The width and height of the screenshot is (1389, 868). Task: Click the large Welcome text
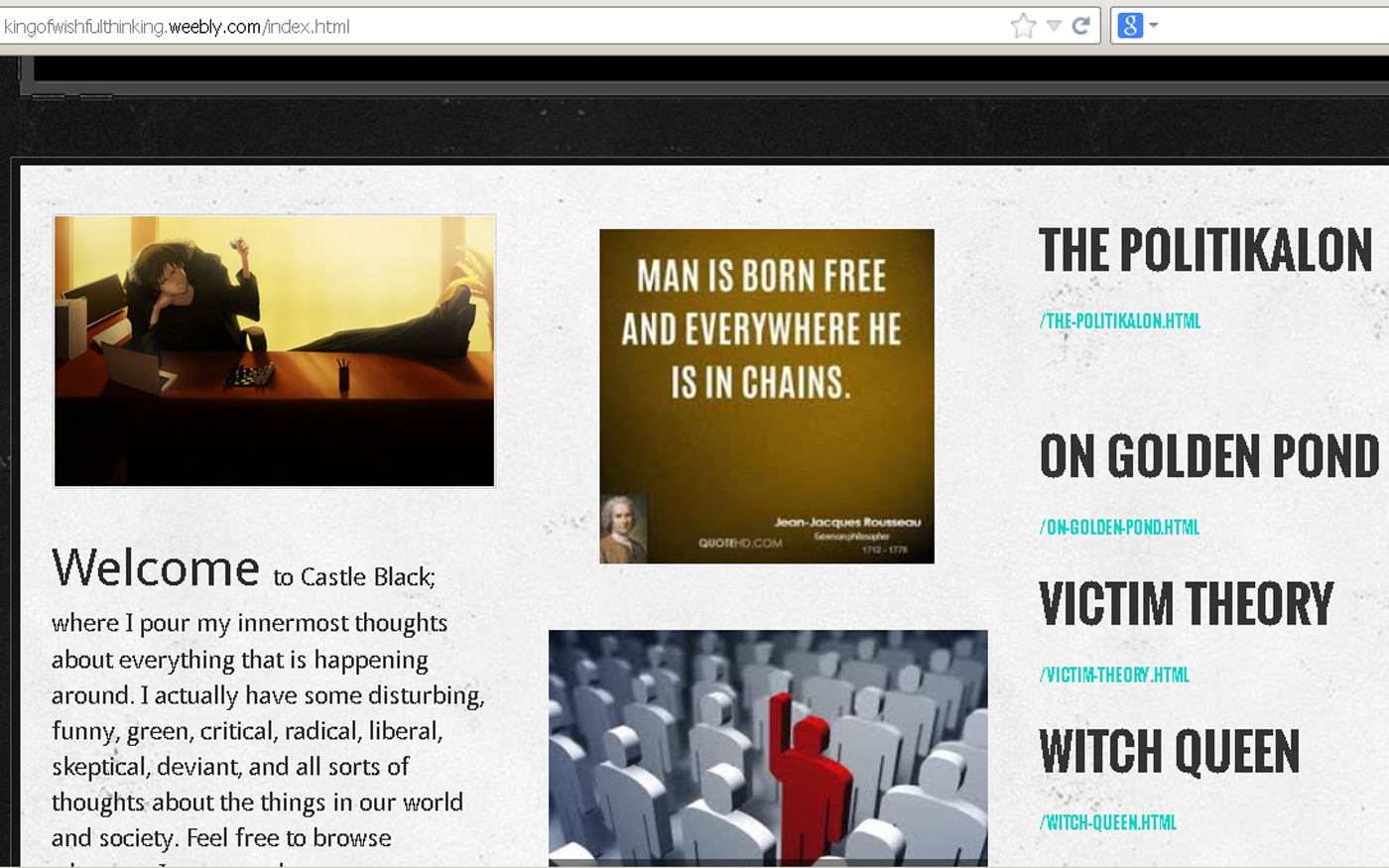point(156,568)
